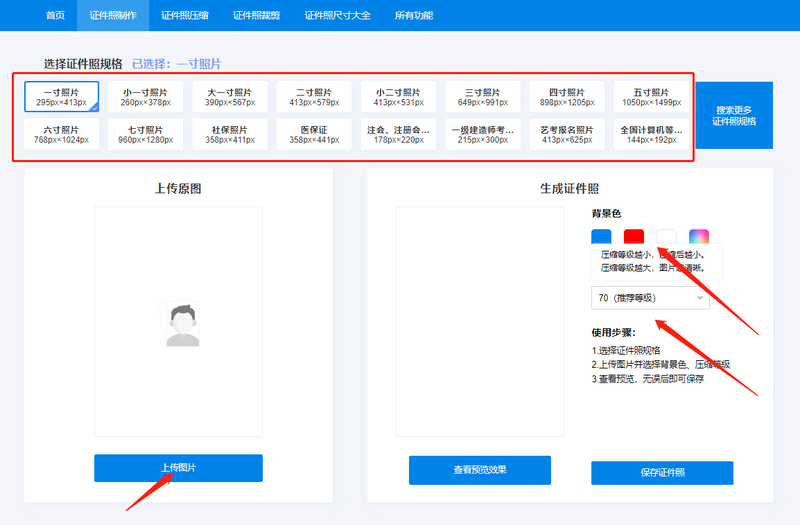This screenshot has width=800, height=525.
Task: Click step text 3.查看预览，无误后即可保存
Action: coord(647,379)
